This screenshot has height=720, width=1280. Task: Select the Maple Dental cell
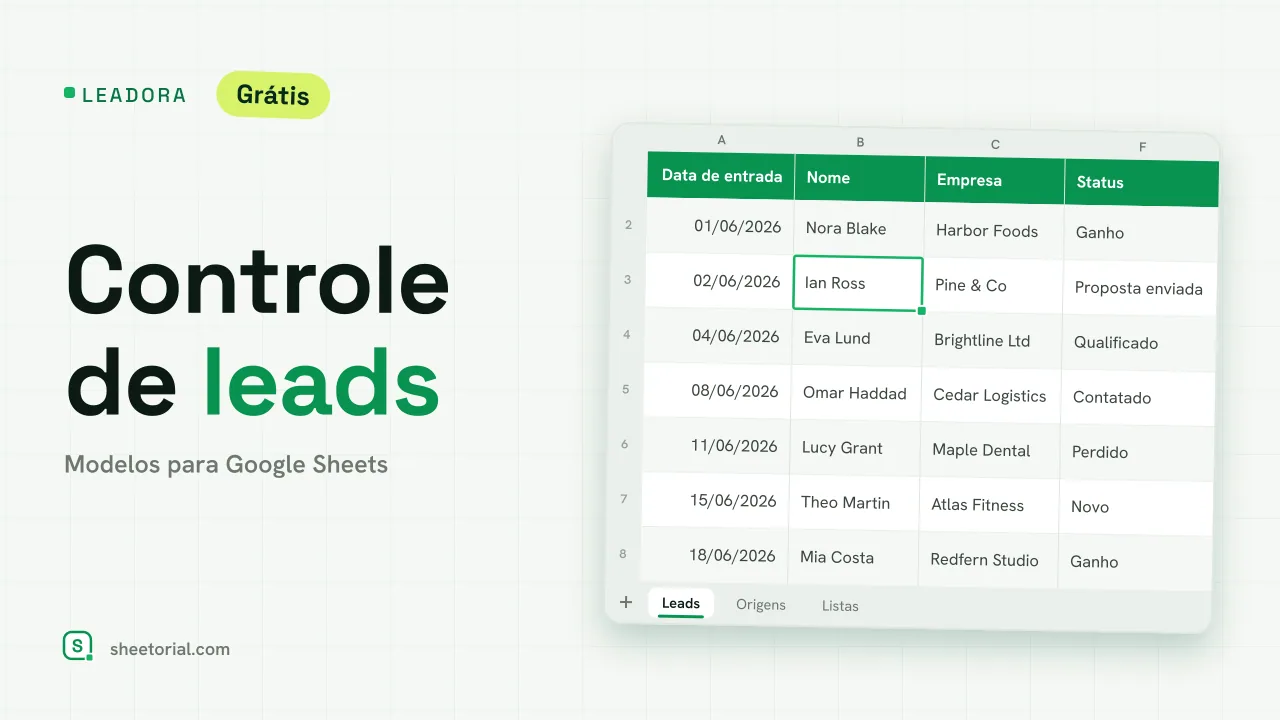990,451
